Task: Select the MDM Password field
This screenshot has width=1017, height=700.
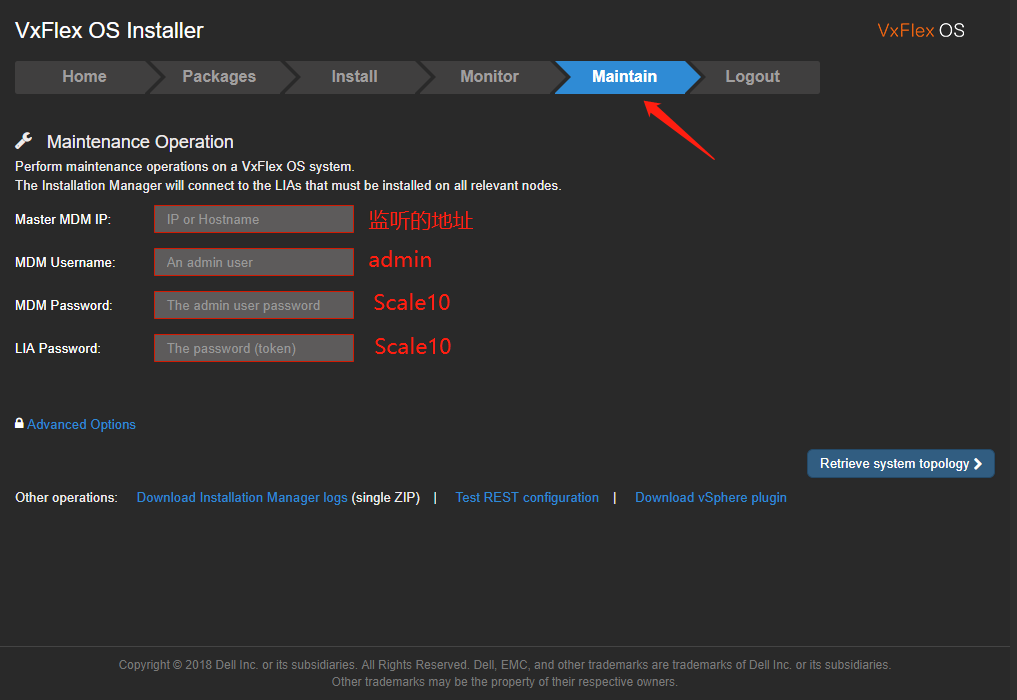Action: pos(254,305)
